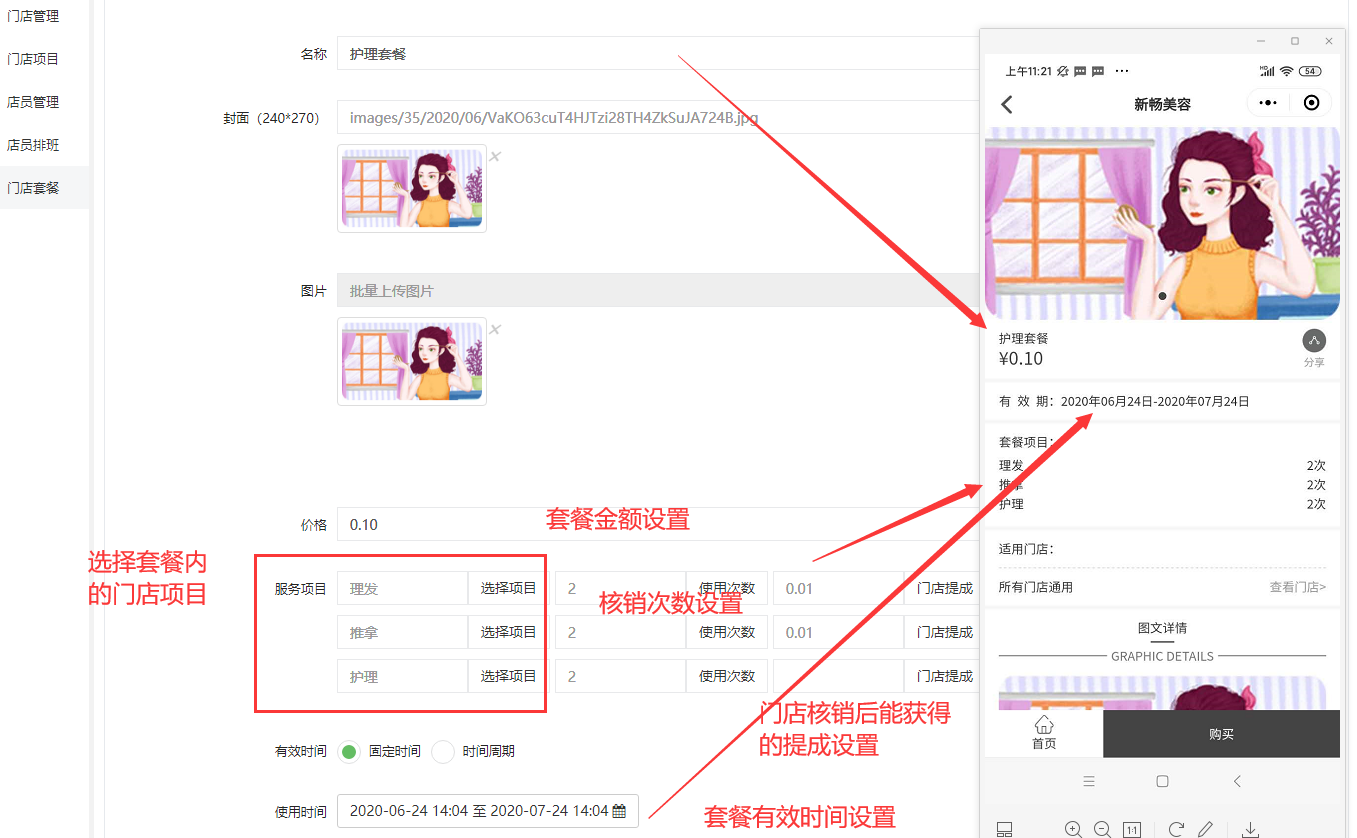The height and width of the screenshot is (838, 1357).
Task: Close the phone preview window
Action: (x=1329, y=41)
